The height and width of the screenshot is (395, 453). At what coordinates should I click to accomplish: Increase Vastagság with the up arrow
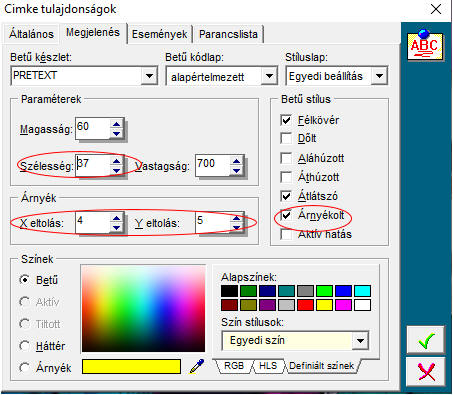(236, 161)
